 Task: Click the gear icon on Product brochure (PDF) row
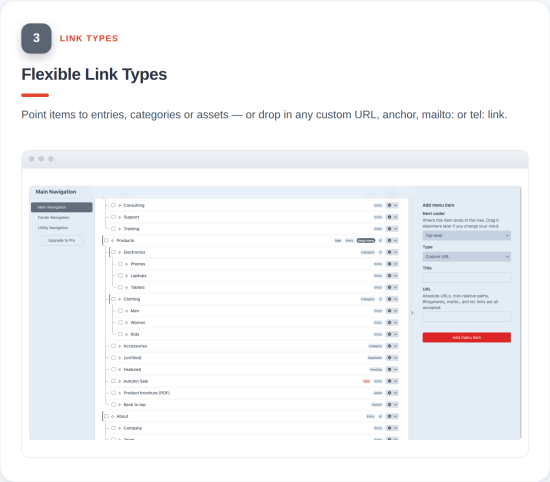(x=389, y=393)
